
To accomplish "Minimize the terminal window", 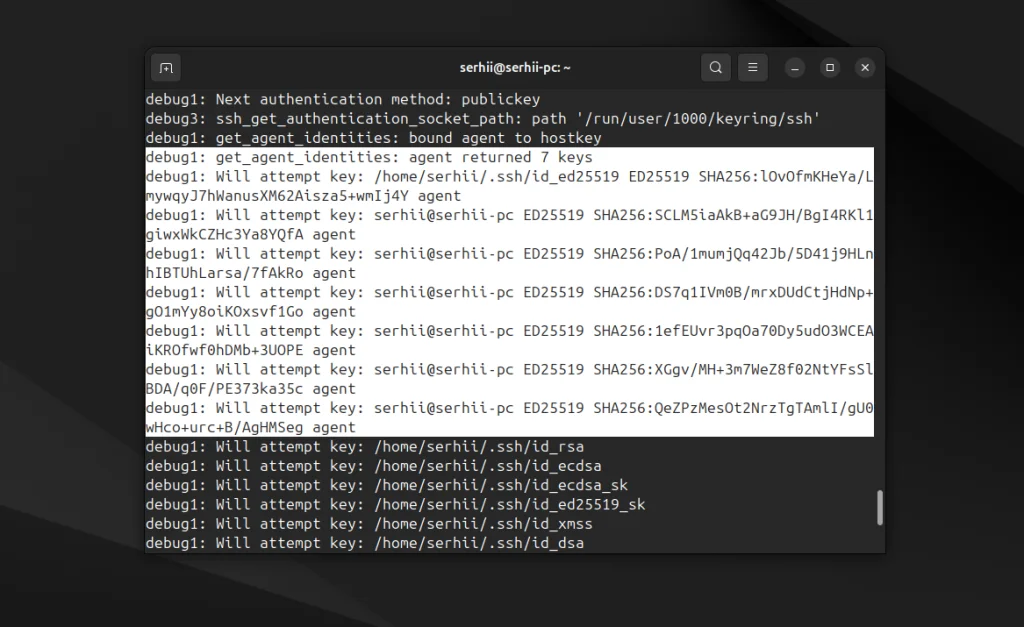I will coord(794,68).
